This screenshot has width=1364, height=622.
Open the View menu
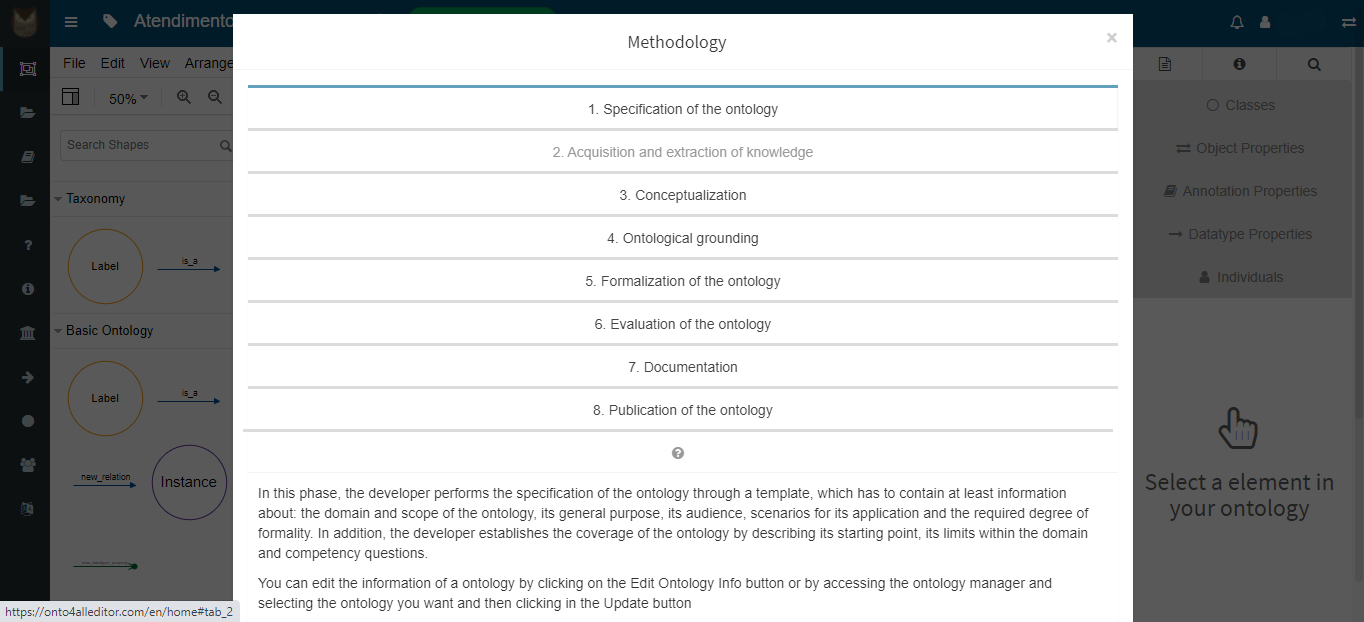click(155, 63)
